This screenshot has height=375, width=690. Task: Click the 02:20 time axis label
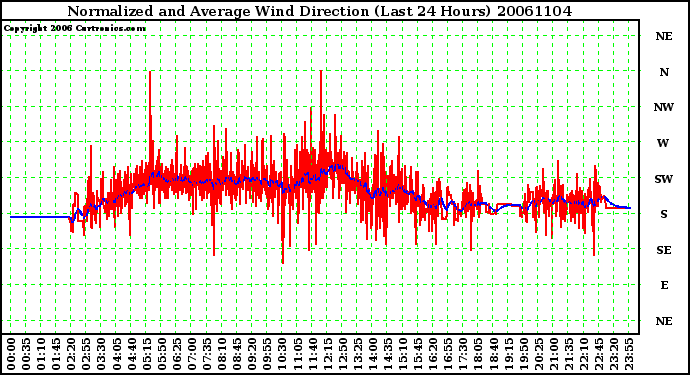71,354
